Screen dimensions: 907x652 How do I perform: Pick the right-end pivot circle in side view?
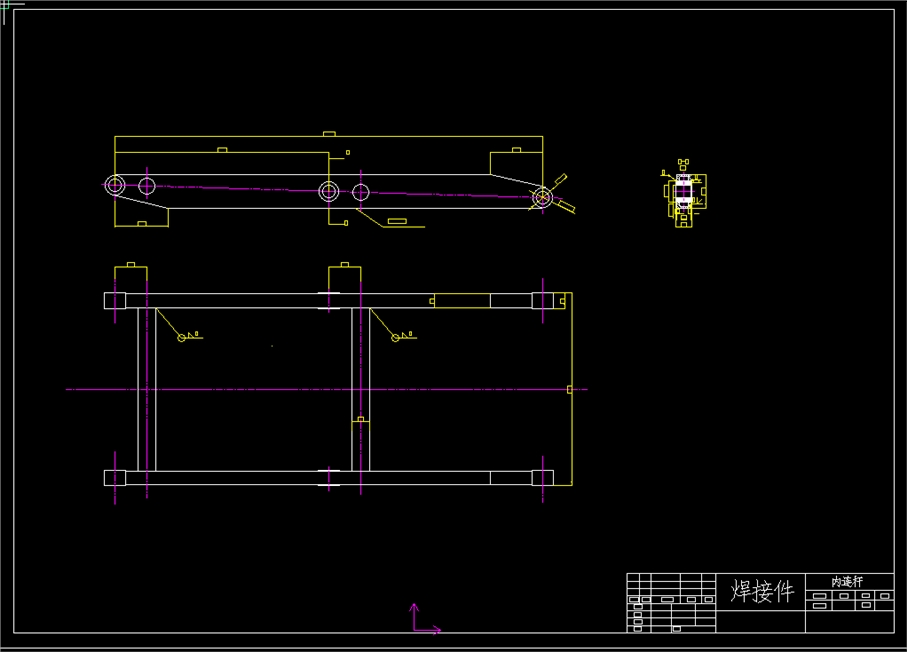pyautogui.click(x=542, y=197)
